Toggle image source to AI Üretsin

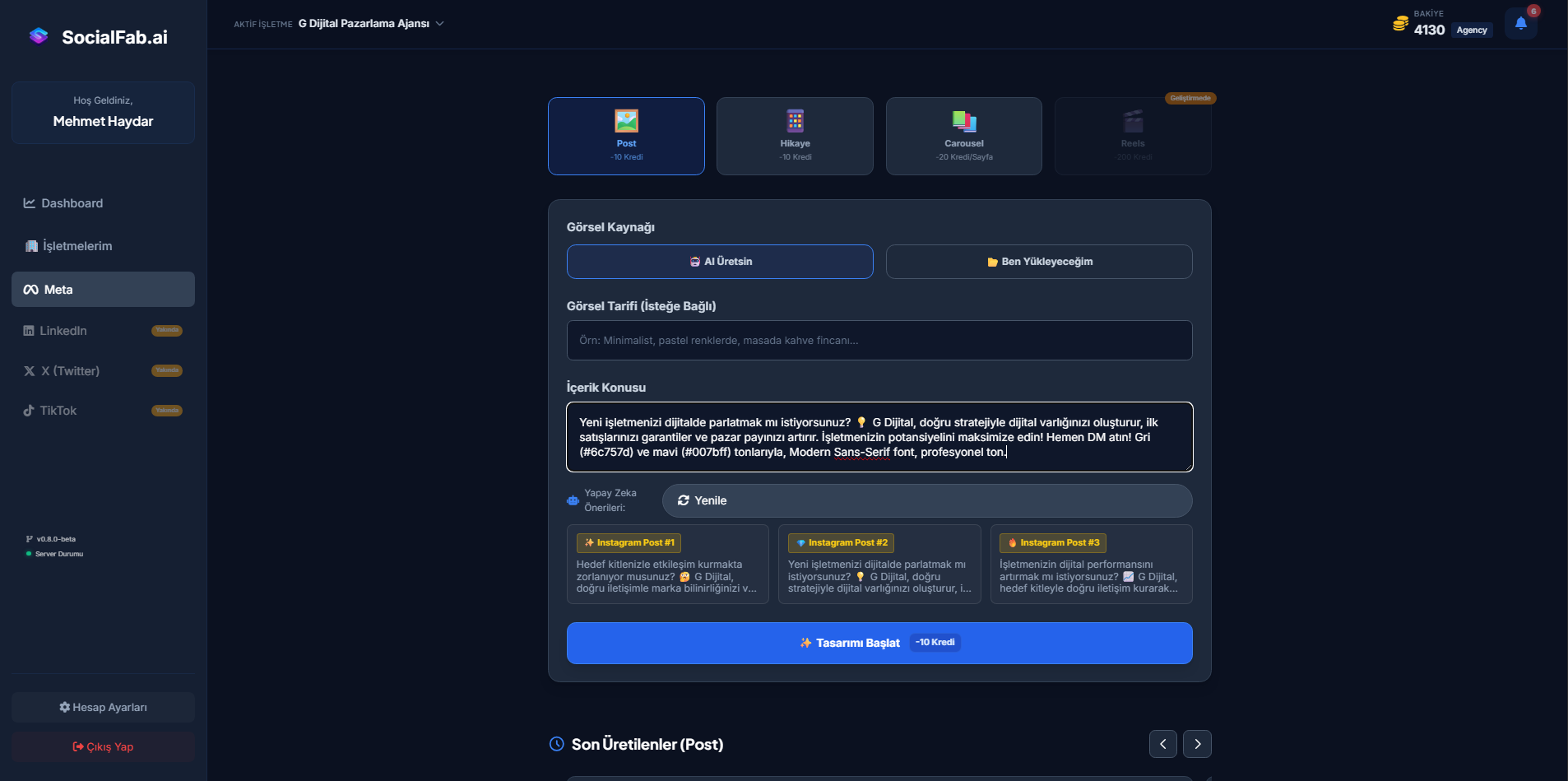click(720, 262)
